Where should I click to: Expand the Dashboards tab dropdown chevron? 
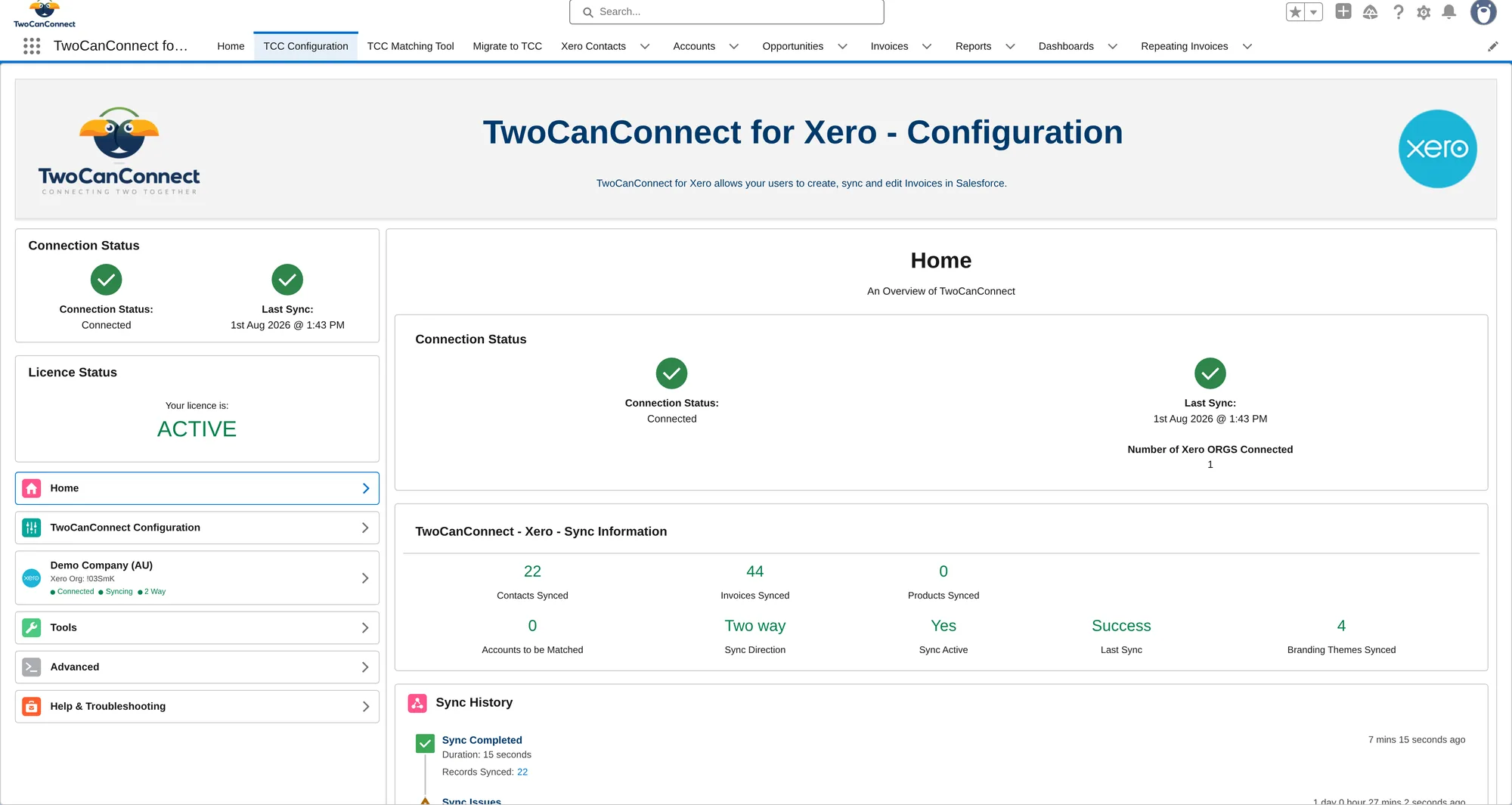click(x=1113, y=46)
